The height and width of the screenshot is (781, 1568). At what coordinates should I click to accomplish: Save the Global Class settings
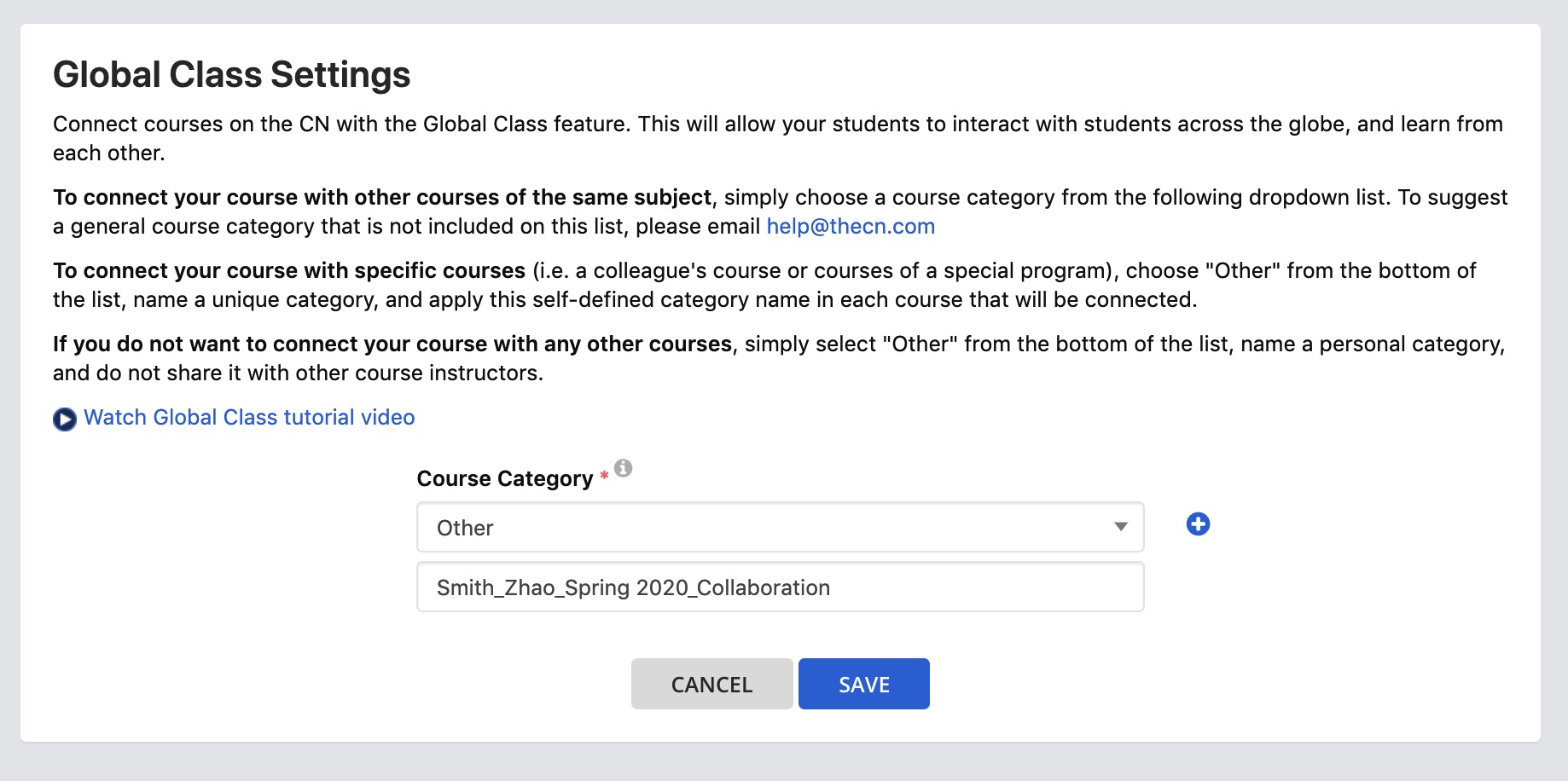(863, 684)
